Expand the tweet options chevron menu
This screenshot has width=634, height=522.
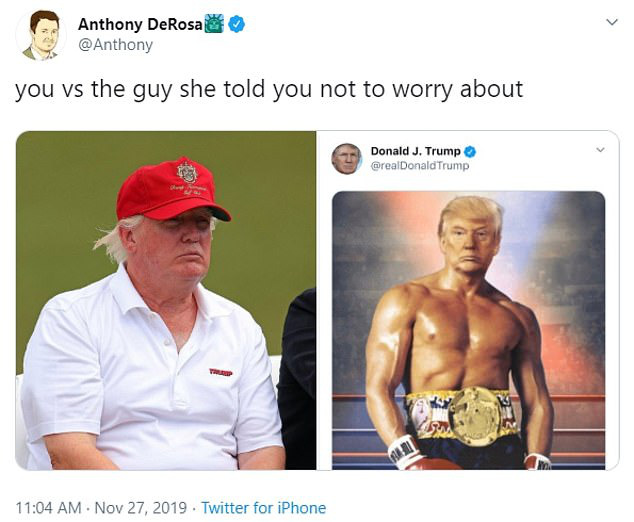613,22
